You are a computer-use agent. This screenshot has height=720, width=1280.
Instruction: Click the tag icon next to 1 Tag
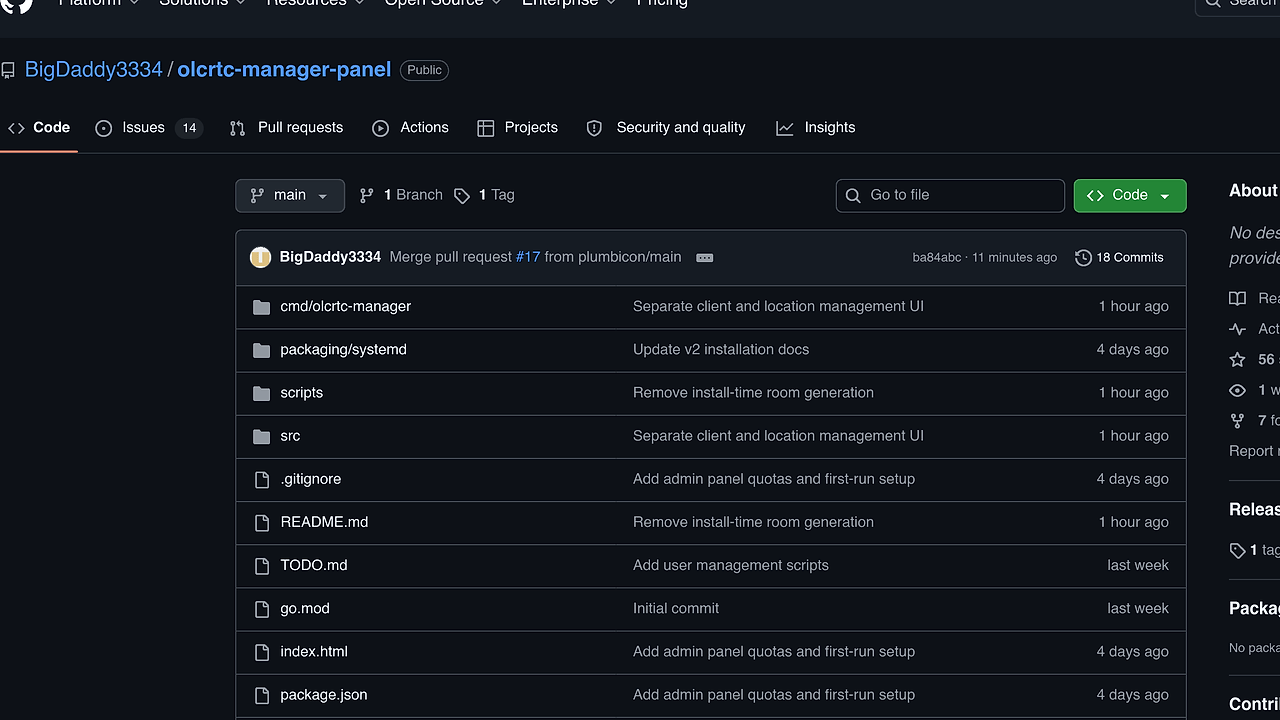[x=462, y=196]
